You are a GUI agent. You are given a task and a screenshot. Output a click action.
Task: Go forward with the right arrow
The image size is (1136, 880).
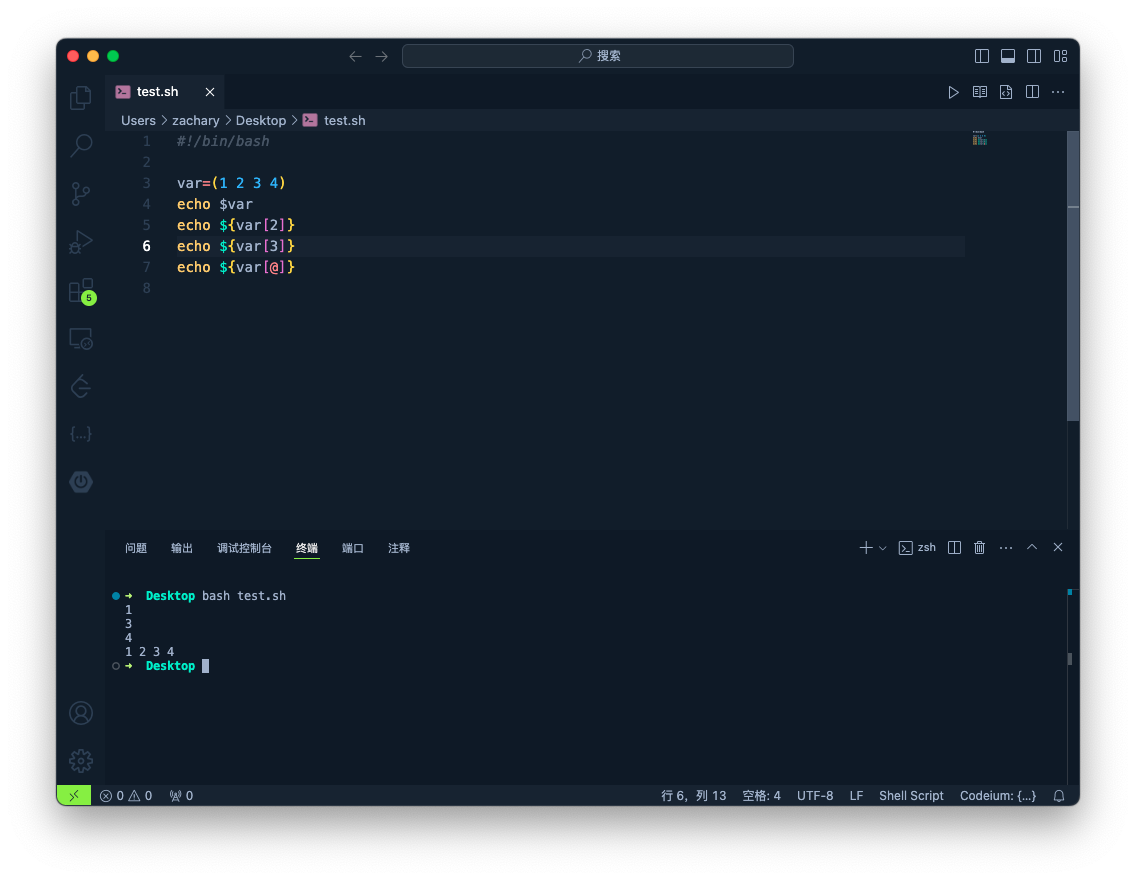click(382, 56)
